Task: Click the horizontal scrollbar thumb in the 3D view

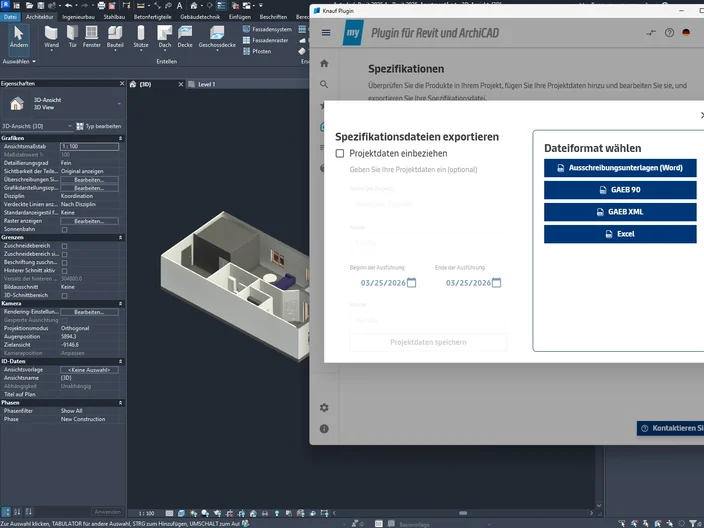Action: (463, 513)
